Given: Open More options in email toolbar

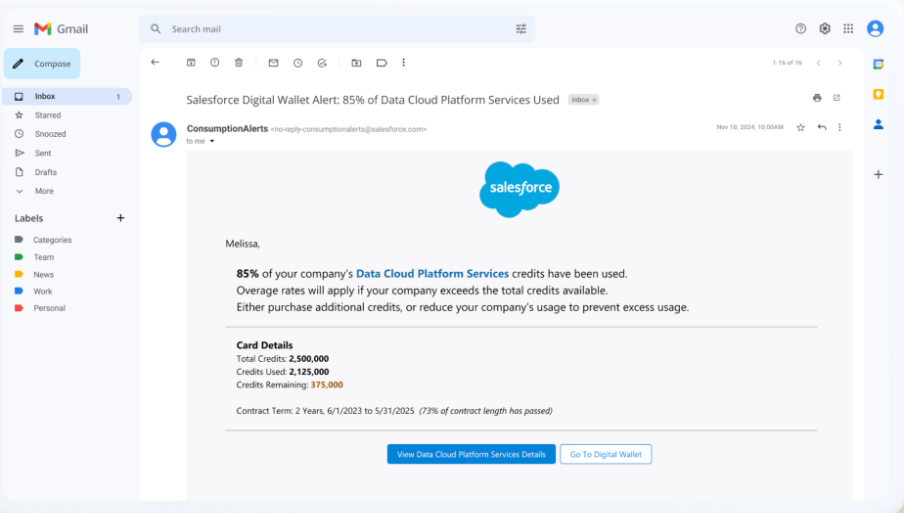Looking at the screenshot, I should [404, 62].
